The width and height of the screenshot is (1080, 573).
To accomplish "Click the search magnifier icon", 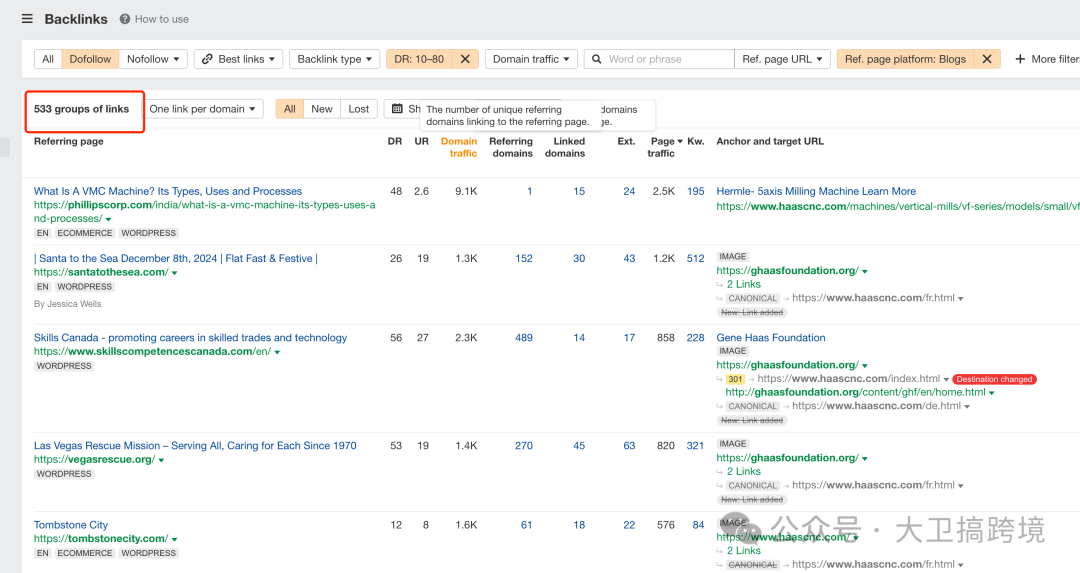I will 596,59.
